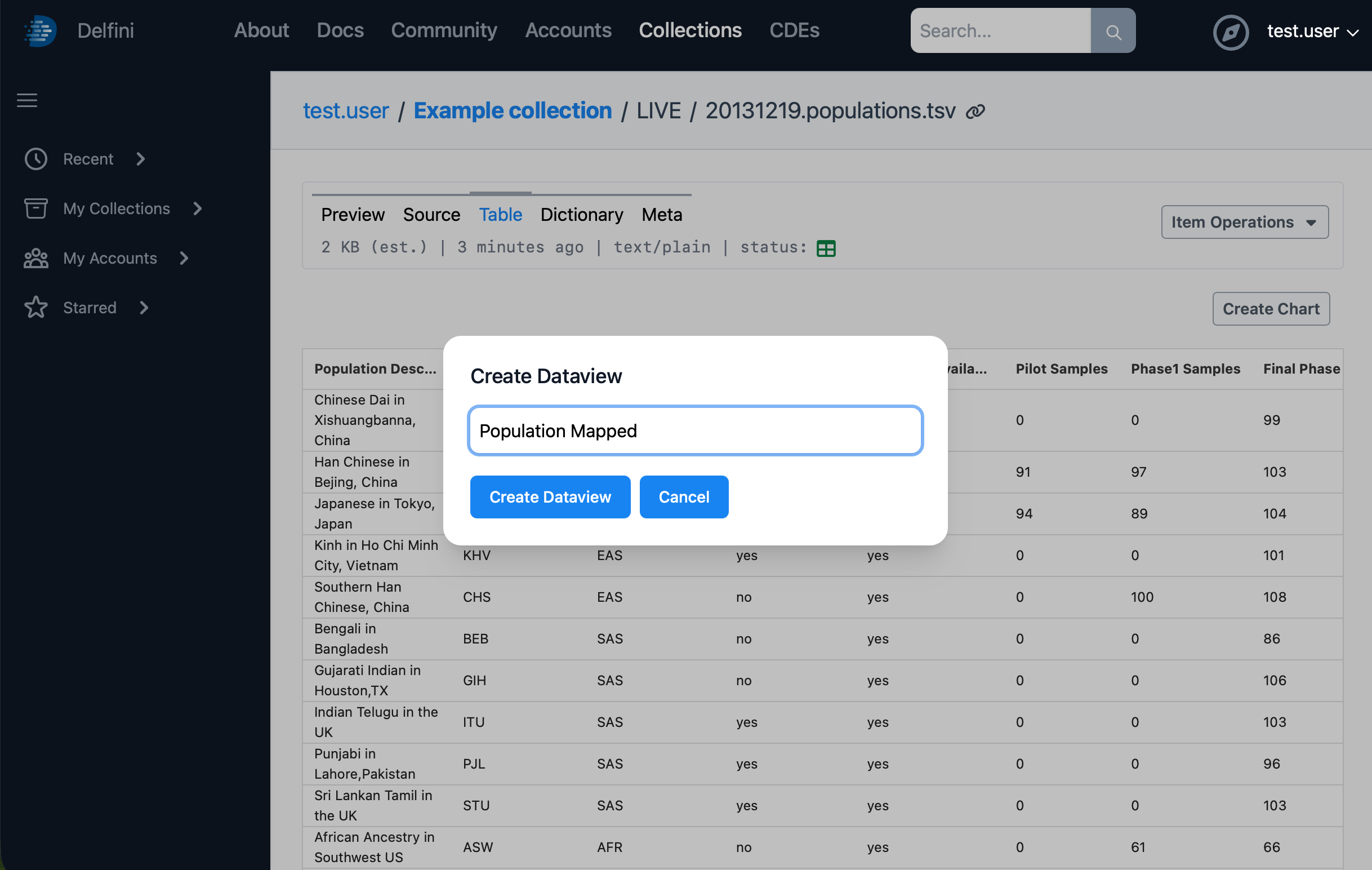Expand the My Collections chevron
The width and height of the screenshot is (1372, 870).
point(198,208)
